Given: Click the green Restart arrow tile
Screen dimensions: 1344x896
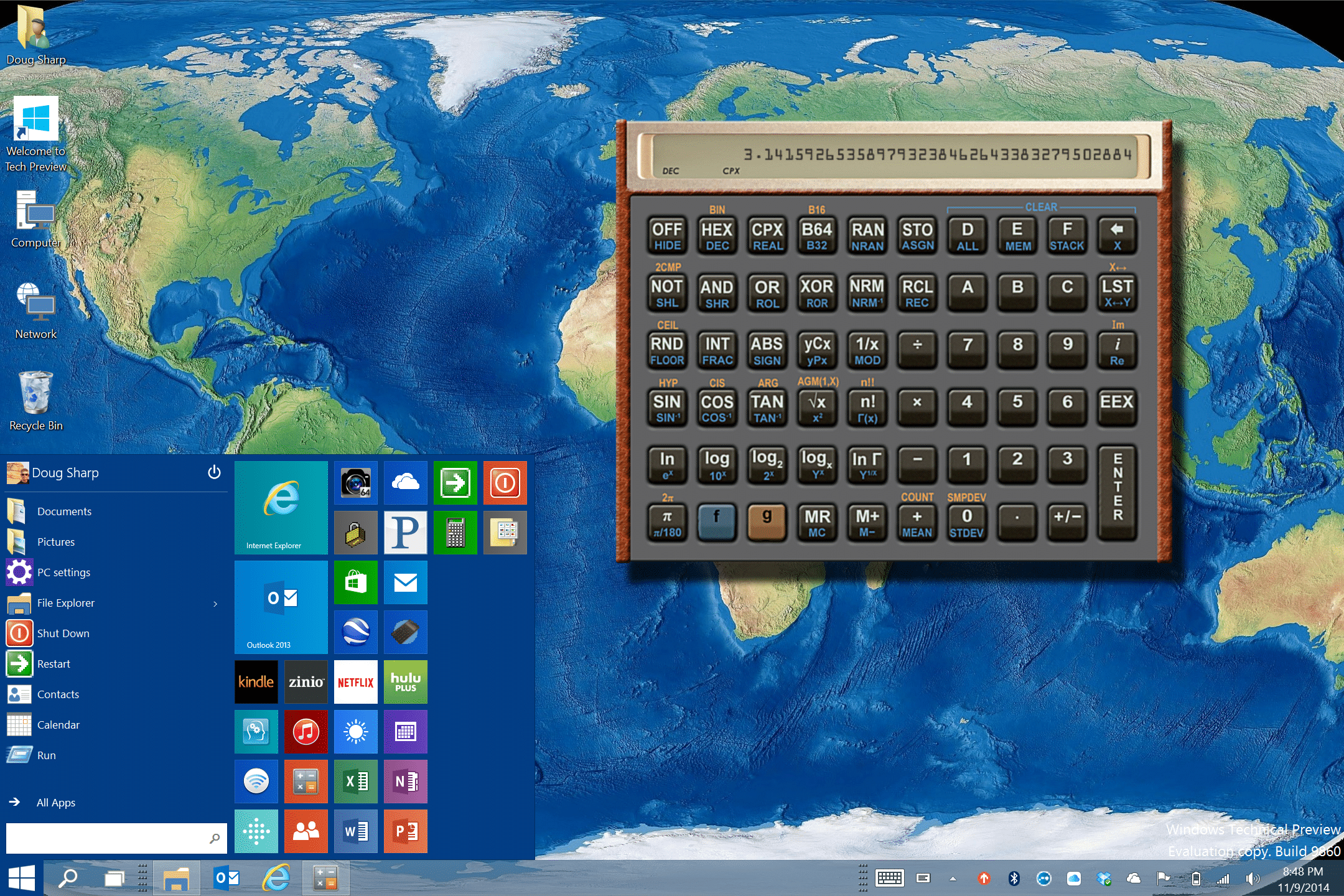Looking at the screenshot, I should click(455, 483).
